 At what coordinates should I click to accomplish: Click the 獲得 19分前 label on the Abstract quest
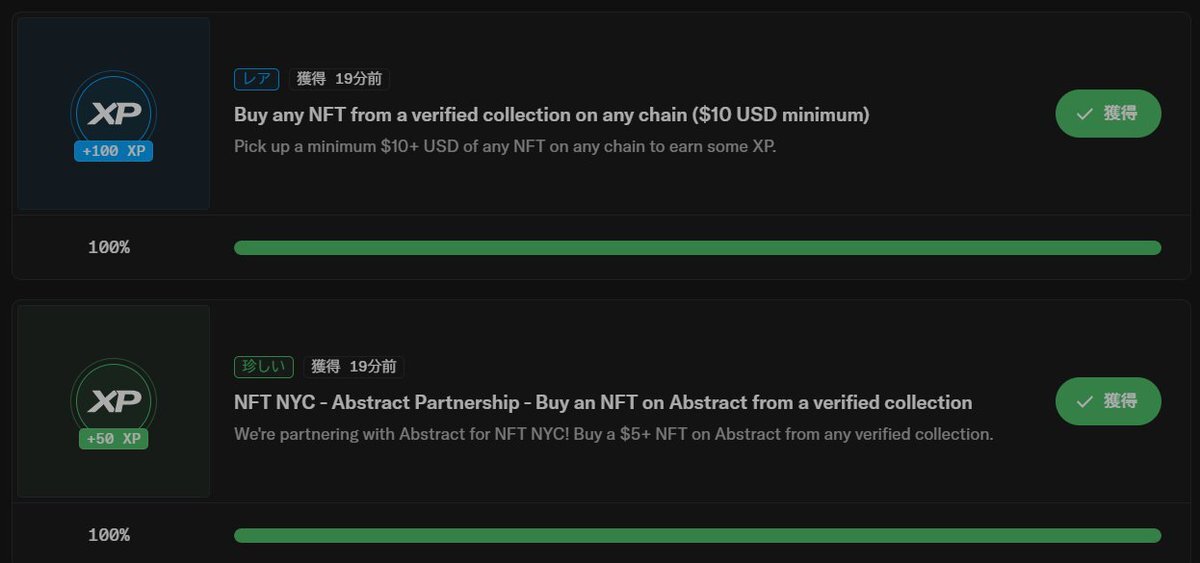click(354, 366)
